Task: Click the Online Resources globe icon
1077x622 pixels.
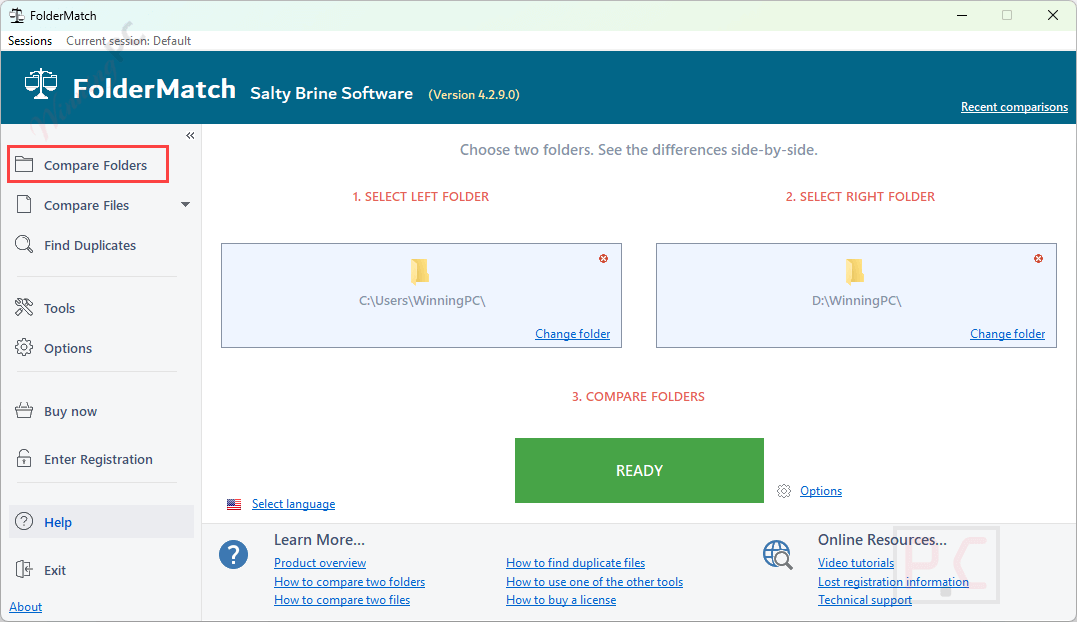Action: coord(778,555)
